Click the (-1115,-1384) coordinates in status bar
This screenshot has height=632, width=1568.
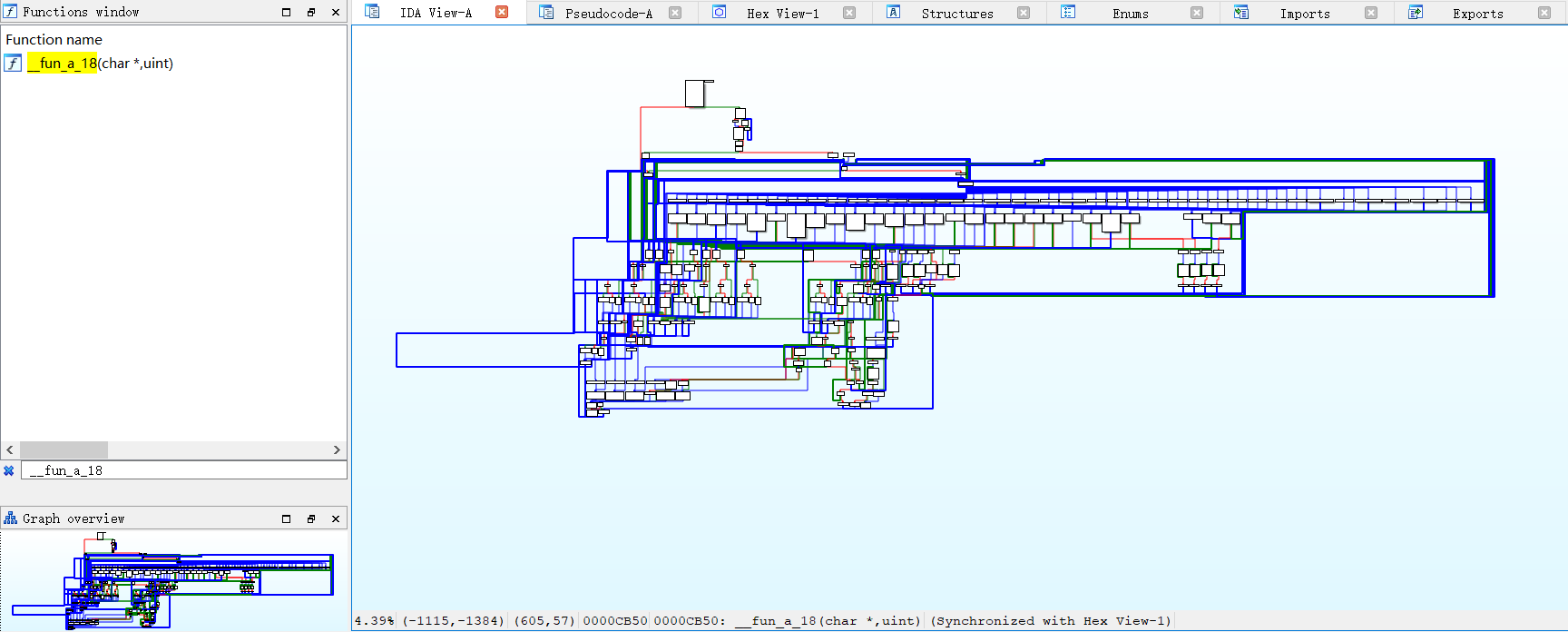click(x=453, y=621)
